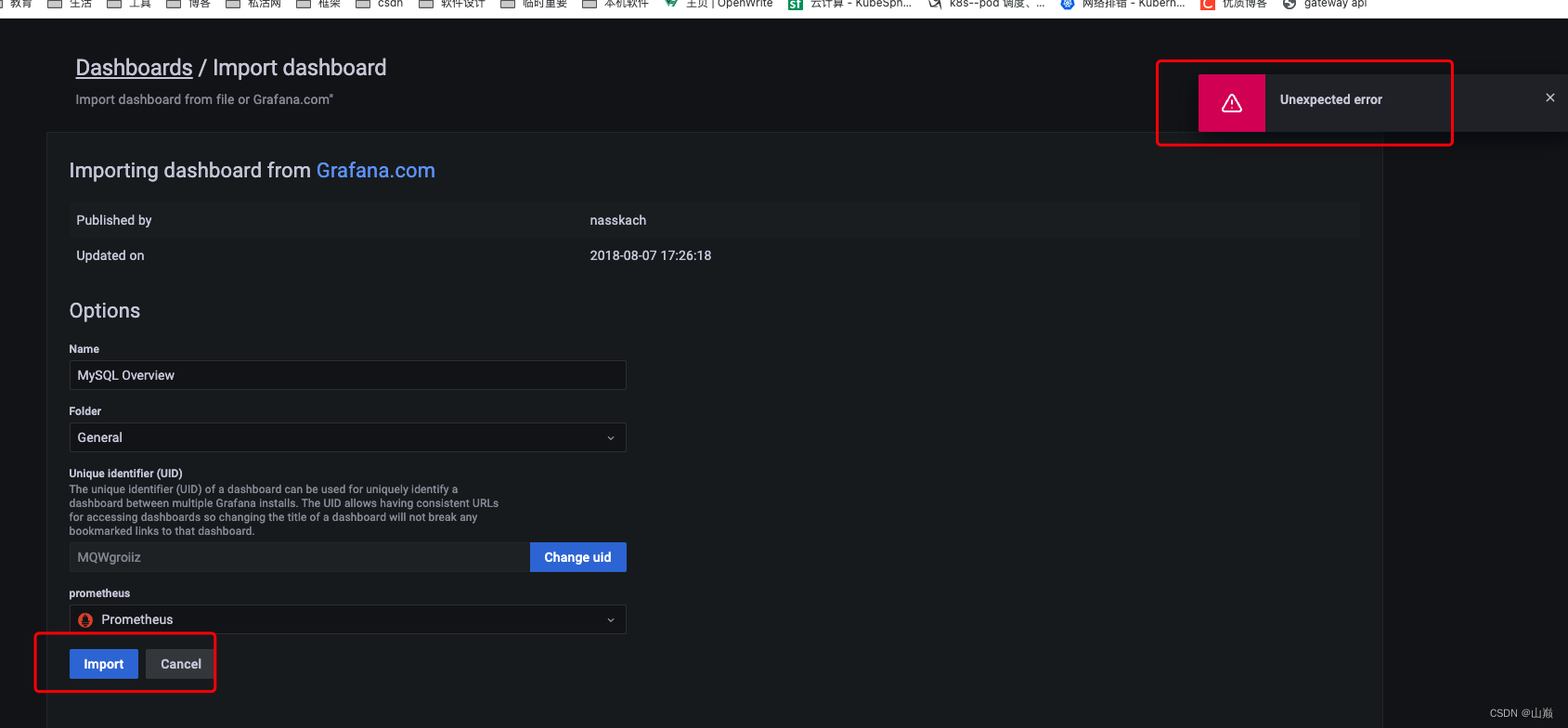Click the UID field showing MQWgroiiz

click(x=299, y=557)
